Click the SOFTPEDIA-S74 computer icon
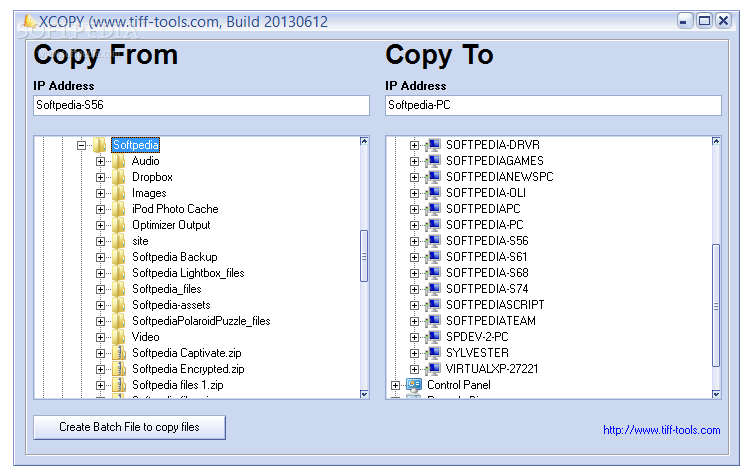This screenshot has width=740, height=466. [433, 289]
